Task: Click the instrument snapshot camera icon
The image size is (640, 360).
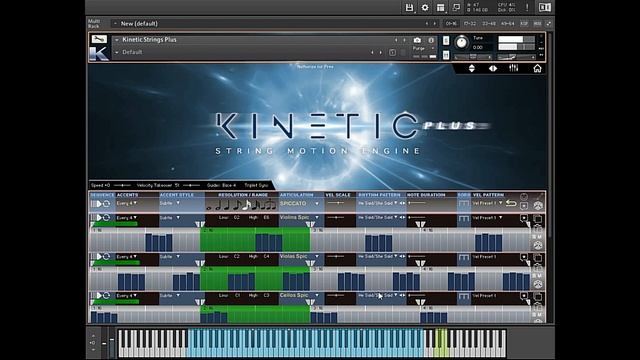Action: [x=417, y=40]
